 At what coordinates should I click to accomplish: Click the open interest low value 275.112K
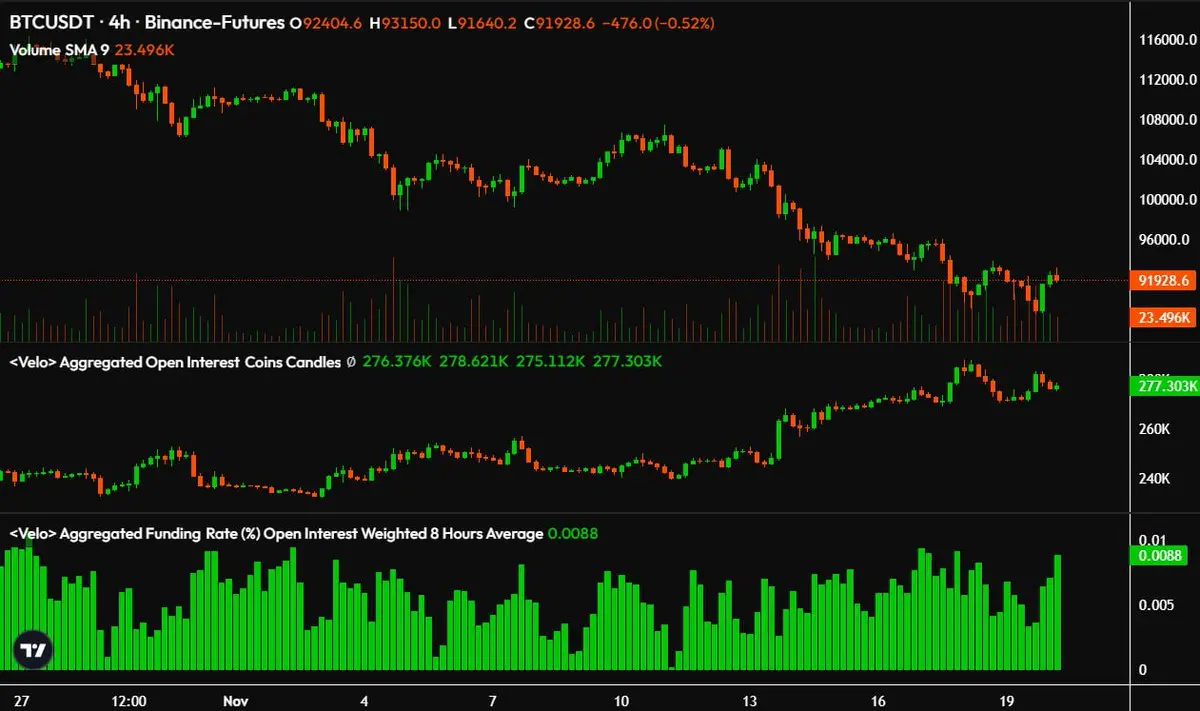[x=551, y=363]
